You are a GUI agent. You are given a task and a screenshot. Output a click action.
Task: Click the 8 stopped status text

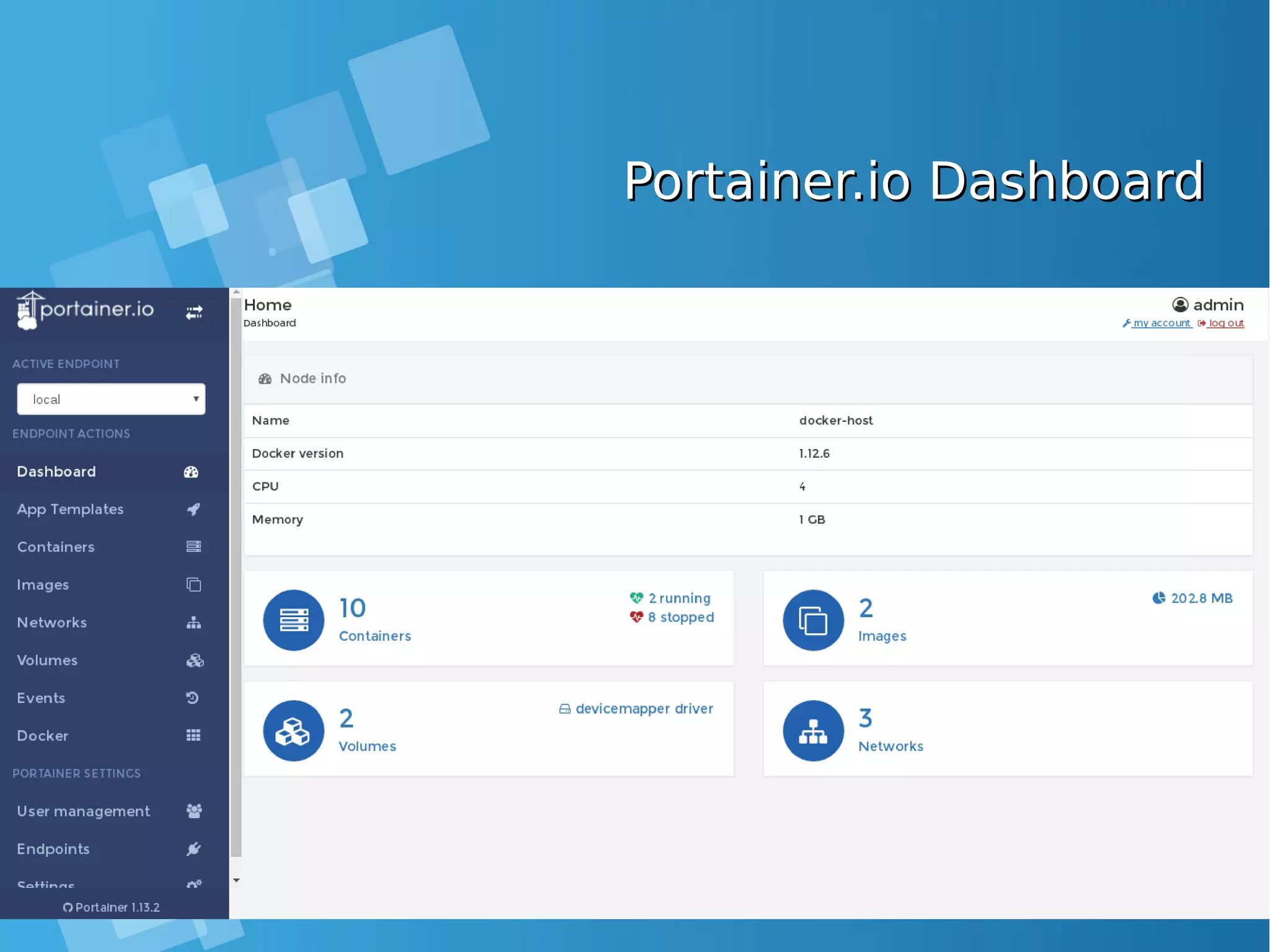pyautogui.click(x=681, y=618)
